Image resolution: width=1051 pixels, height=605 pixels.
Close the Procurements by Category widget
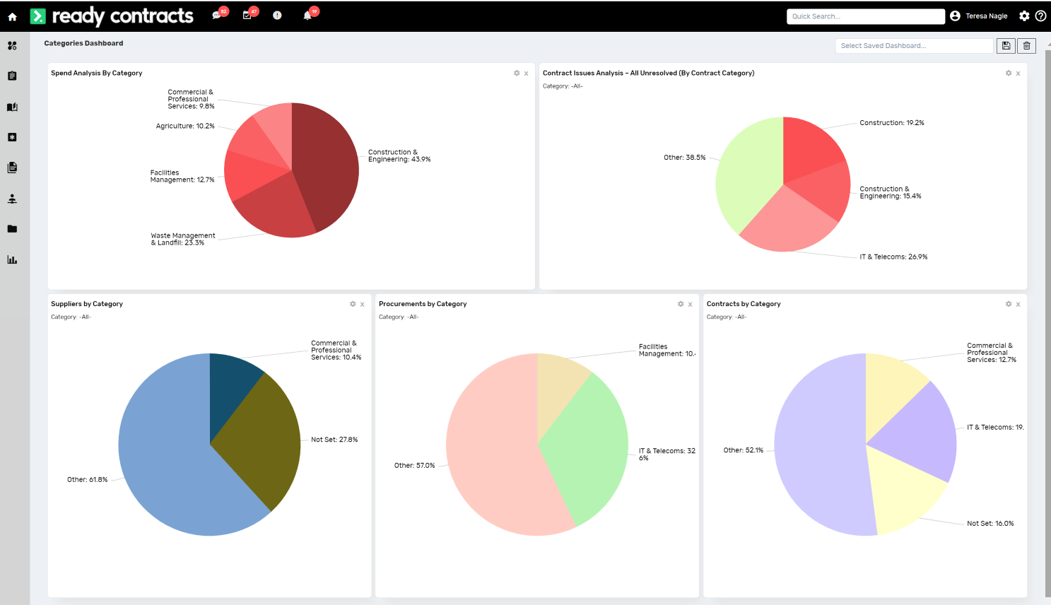pyautogui.click(x=690, y=305)
